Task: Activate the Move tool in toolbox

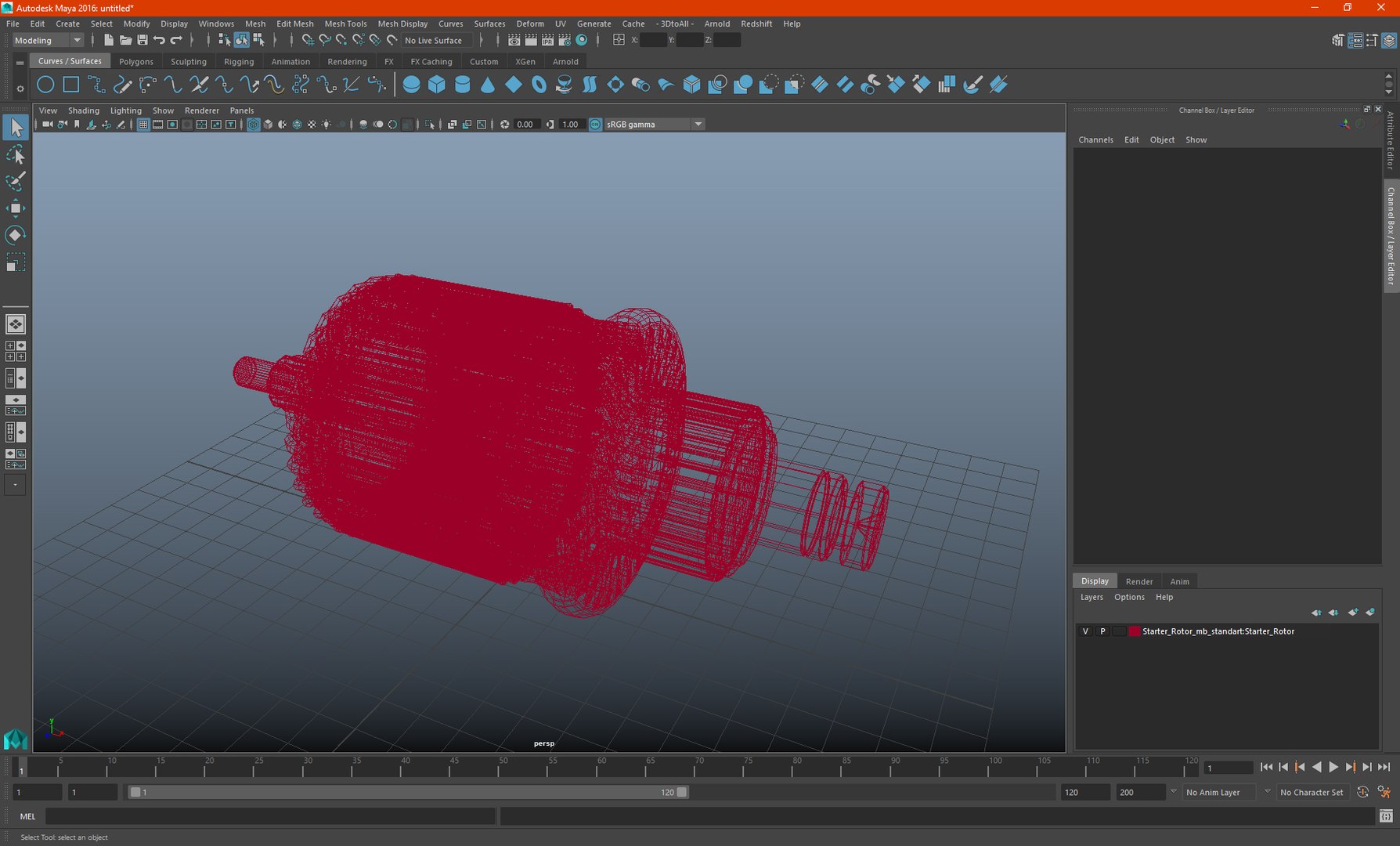Action: click(16, 208)
